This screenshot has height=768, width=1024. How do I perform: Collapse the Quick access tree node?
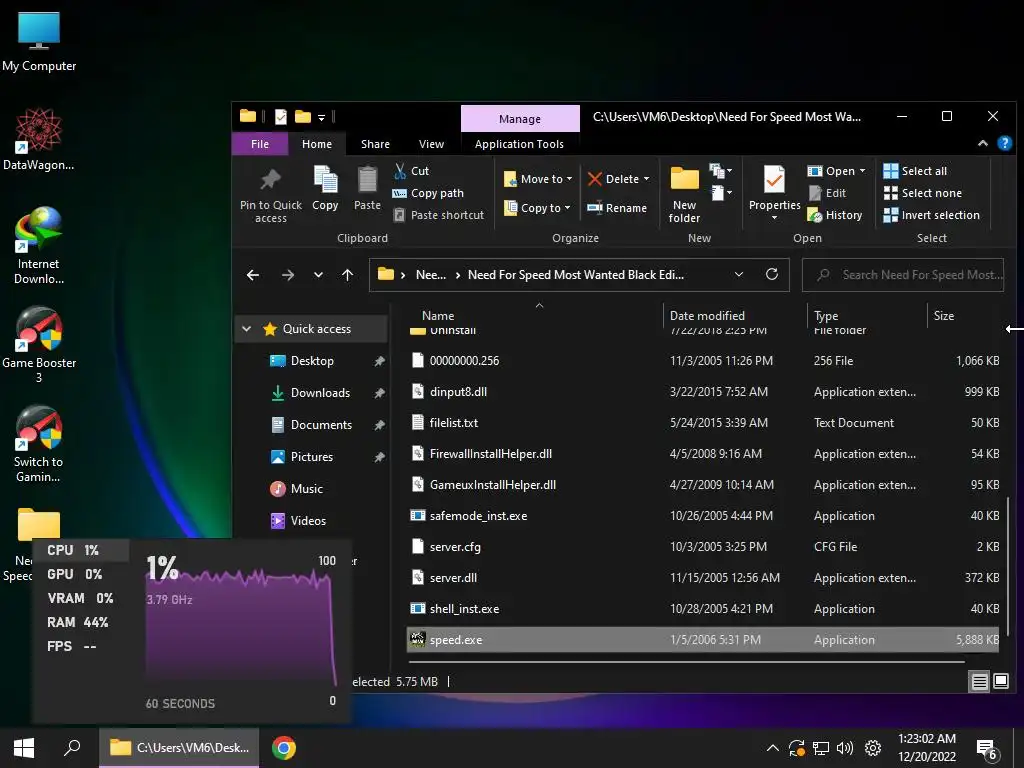(246, 328)
